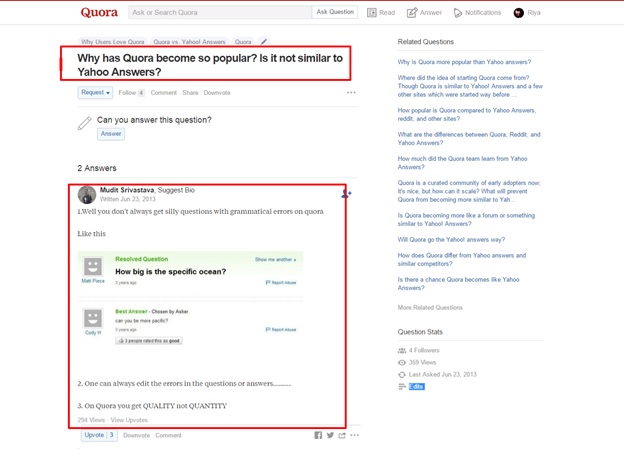Upvote Mudit's answer
The height and width of the screenshot is (449, 624).
(99, 435)
